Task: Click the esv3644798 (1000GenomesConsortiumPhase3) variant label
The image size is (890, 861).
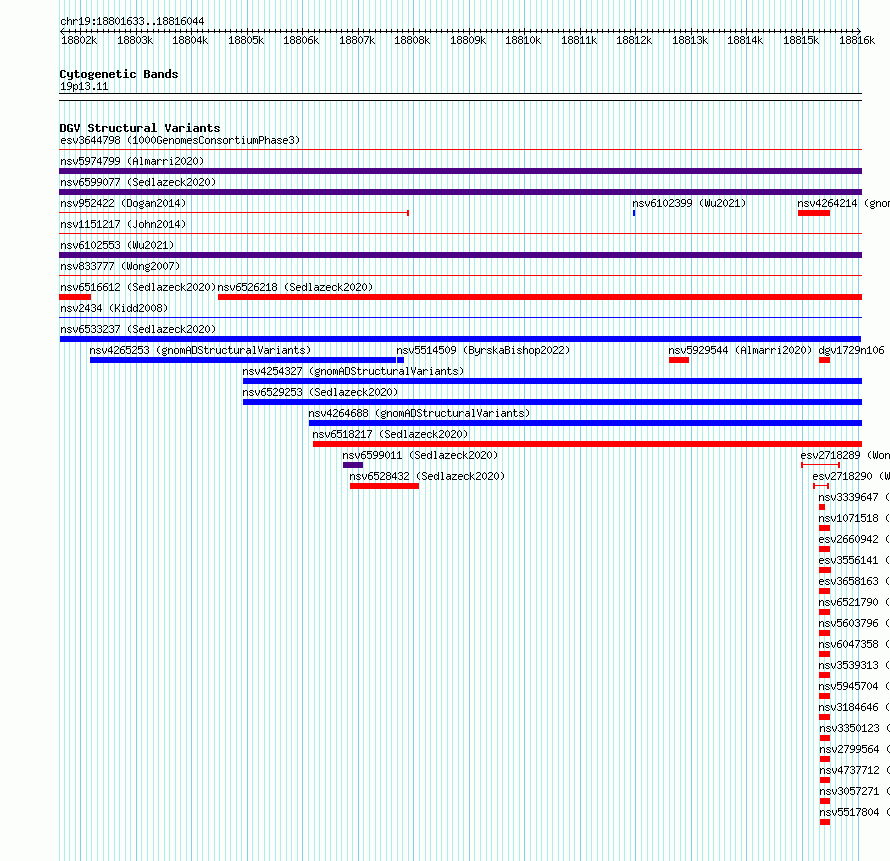Action: pyautogui.click(x=180, y=140)
